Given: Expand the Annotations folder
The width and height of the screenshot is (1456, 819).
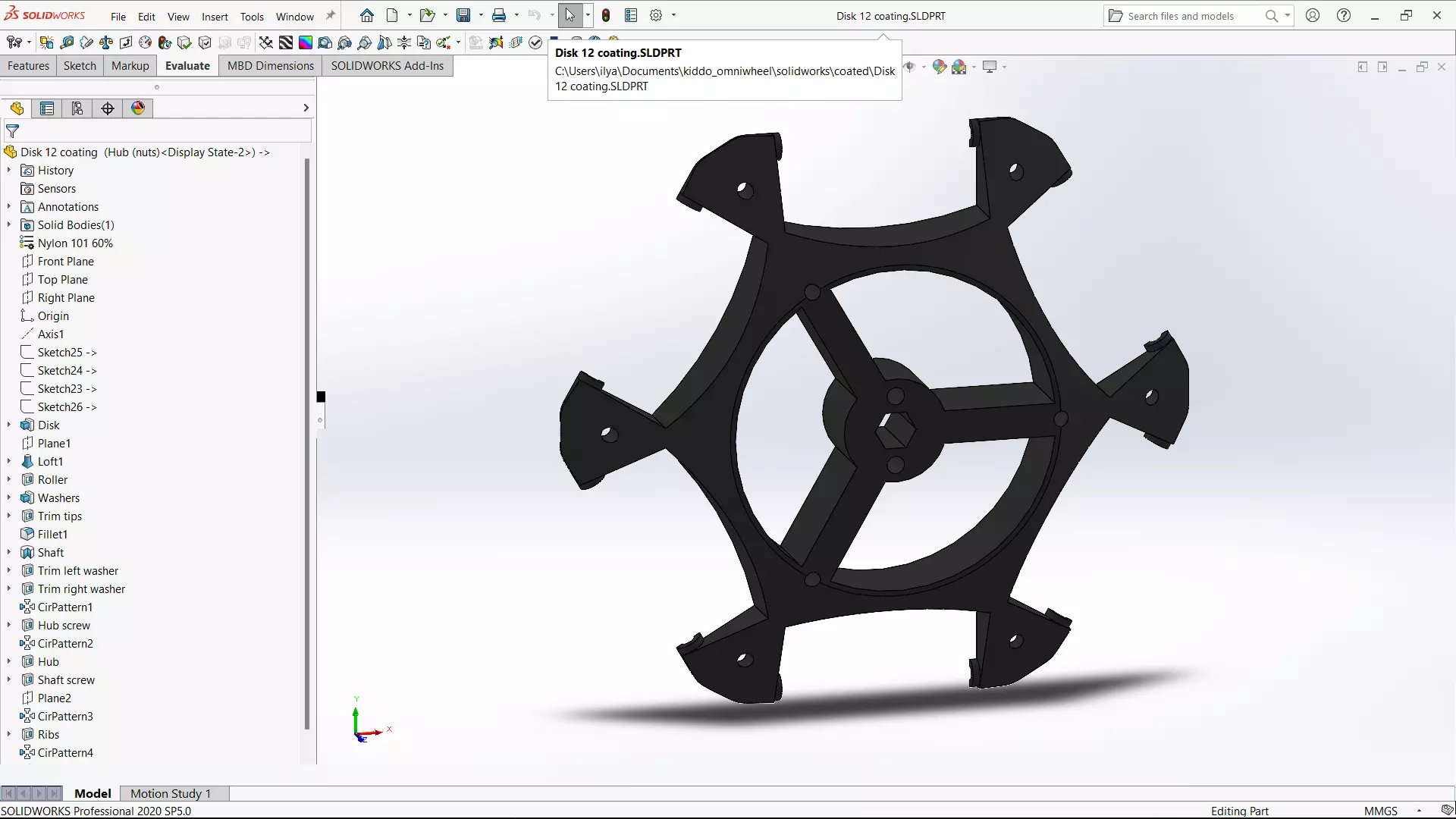Looking at the screenshot, I should [x=9, y=206].
